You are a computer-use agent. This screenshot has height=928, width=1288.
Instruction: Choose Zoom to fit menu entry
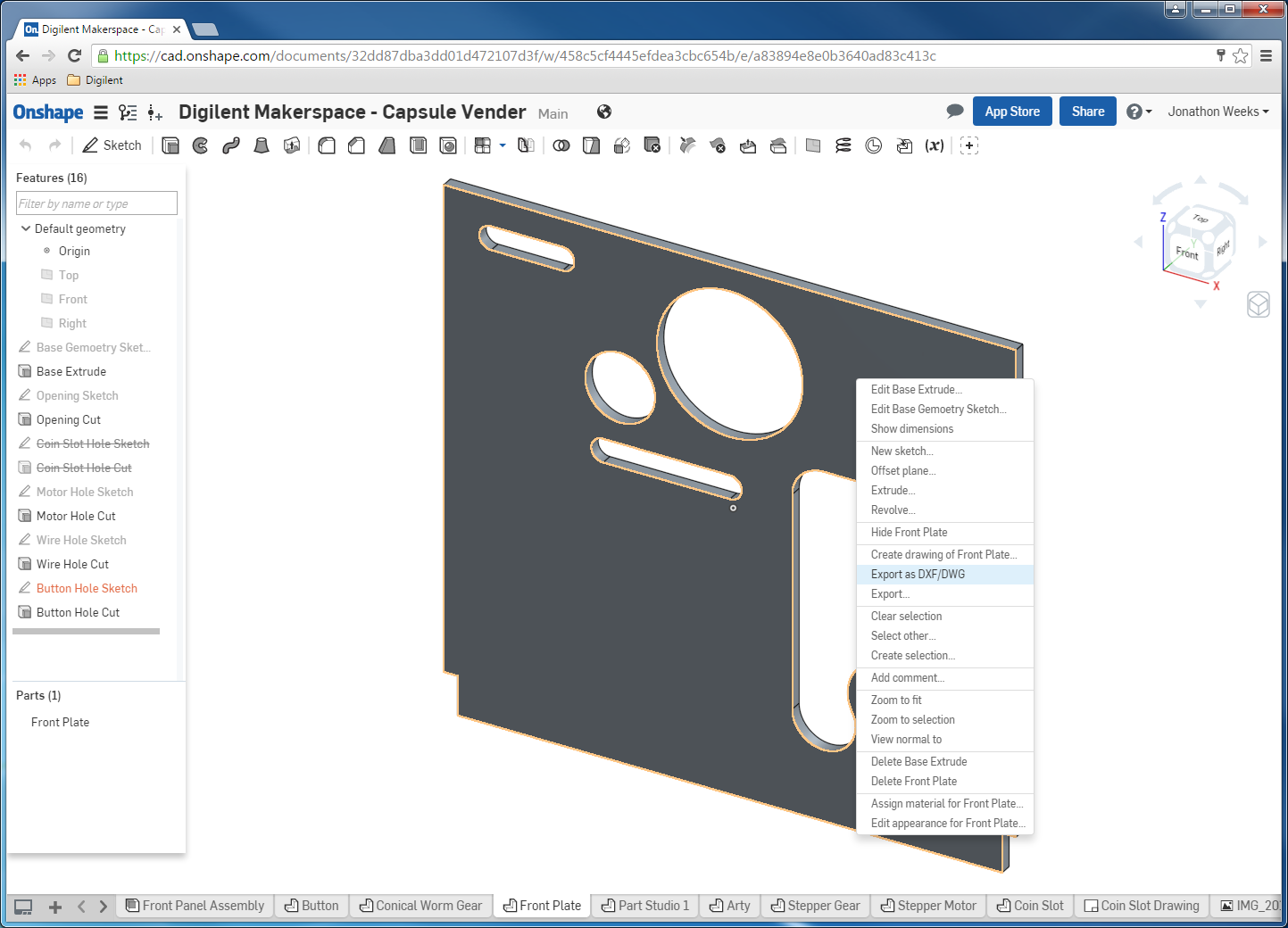[x=945, y=700]
